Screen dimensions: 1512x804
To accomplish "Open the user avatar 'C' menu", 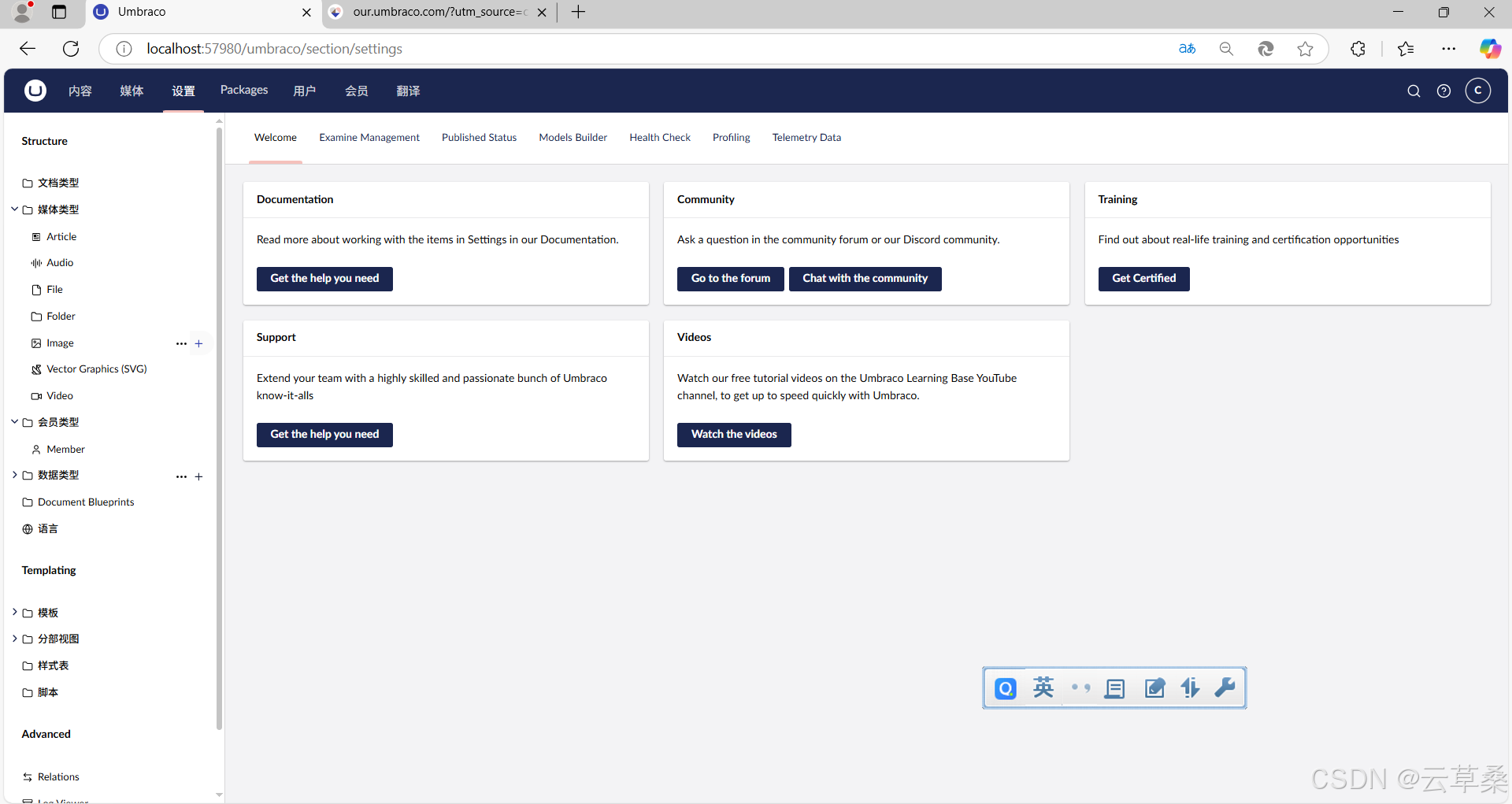I will click(1478, 91).
